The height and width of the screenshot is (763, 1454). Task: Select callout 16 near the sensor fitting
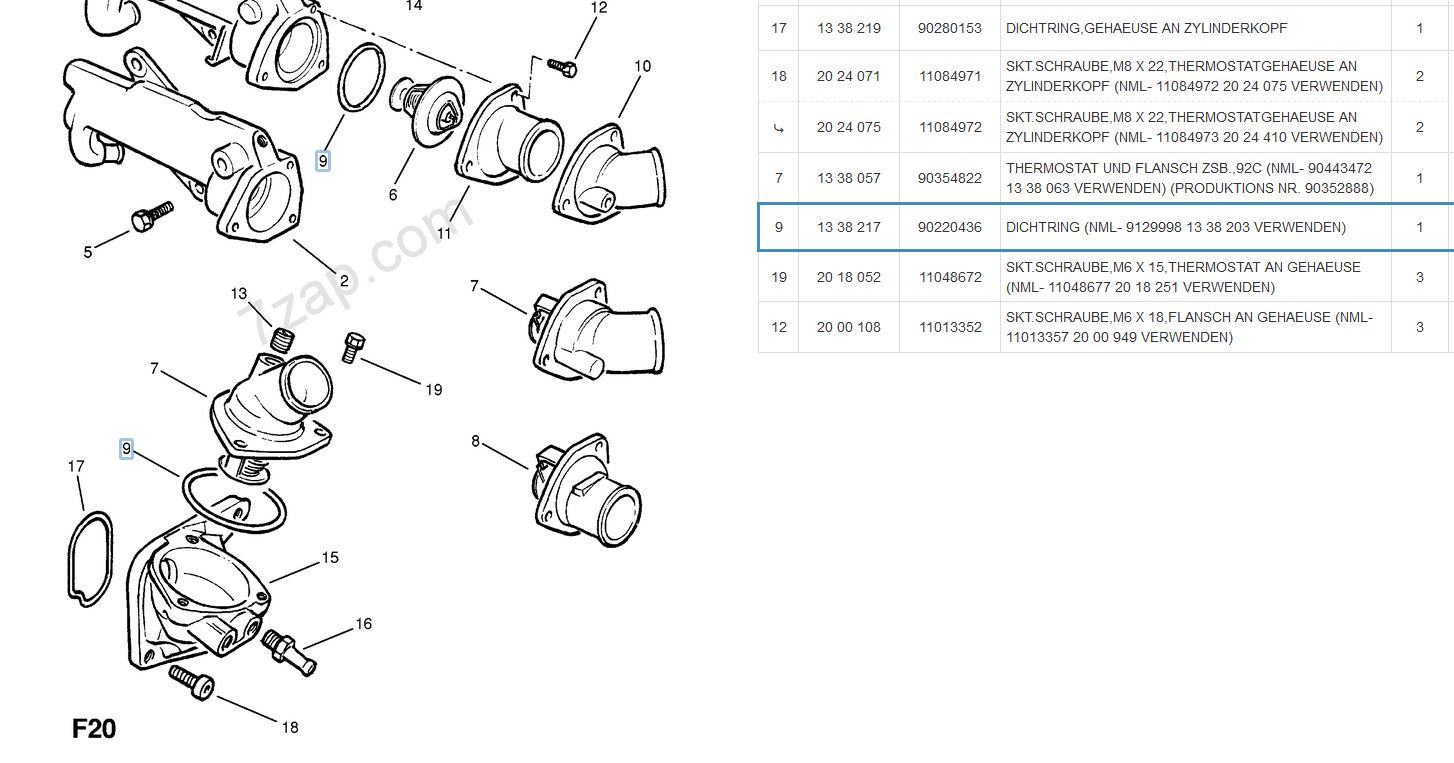pos(363,624)
